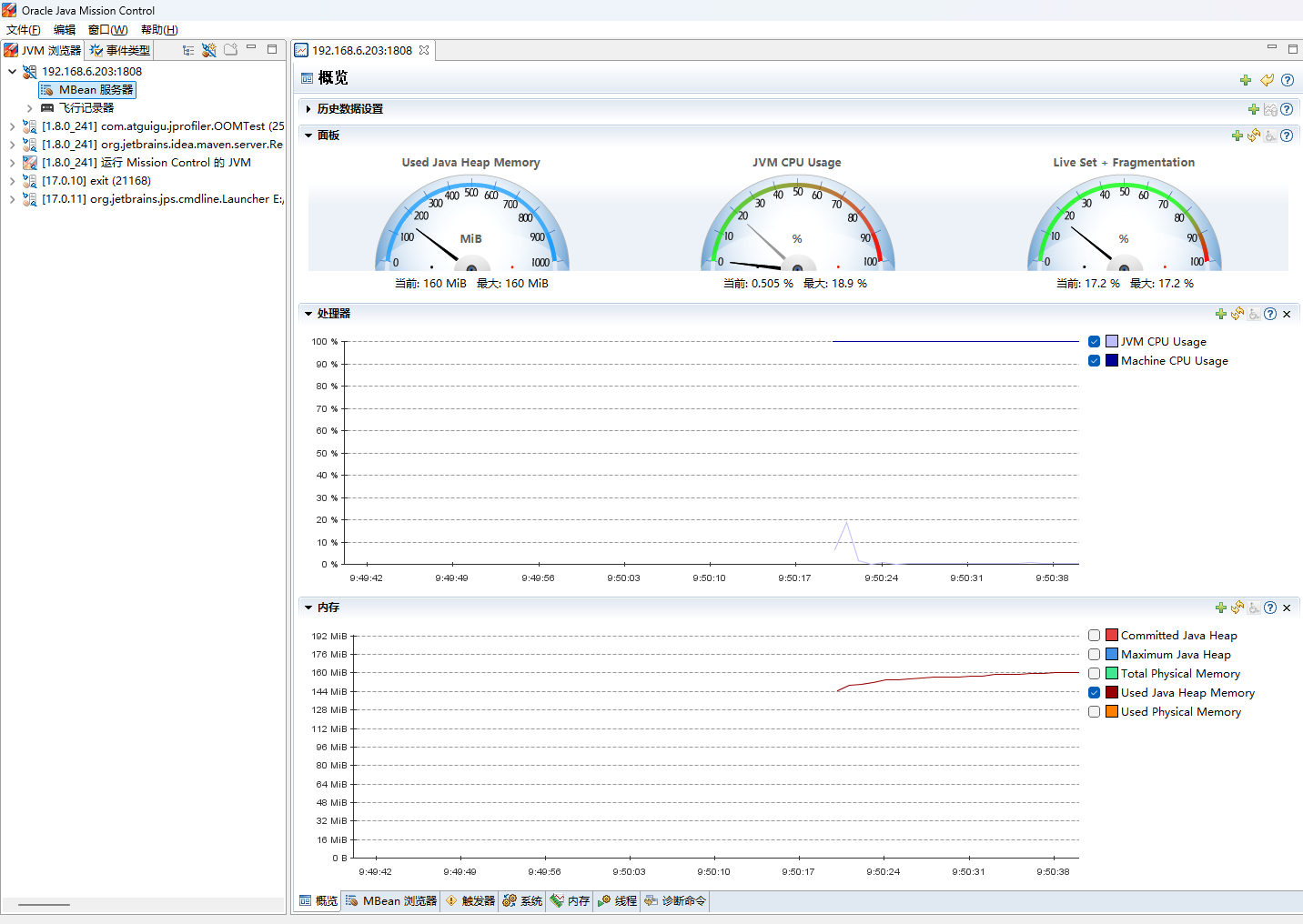1303x924 pixels.
Task: Minimize the JVM browser view
Action: click(x=251, y=48)
